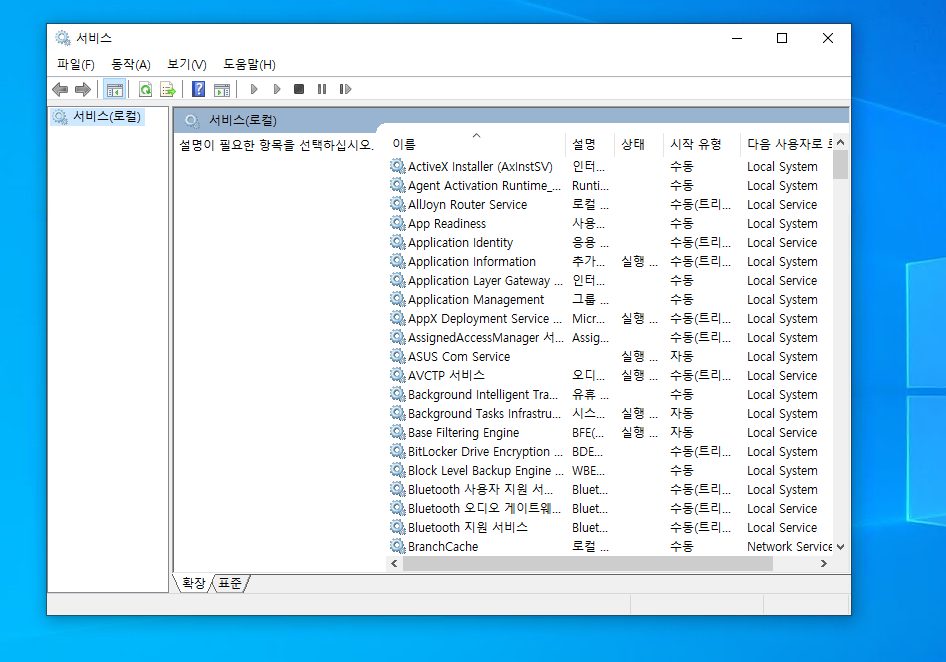Click Network Service in BranchCache row
Viewport: 946px width, 662px height.
coord(789,546)
